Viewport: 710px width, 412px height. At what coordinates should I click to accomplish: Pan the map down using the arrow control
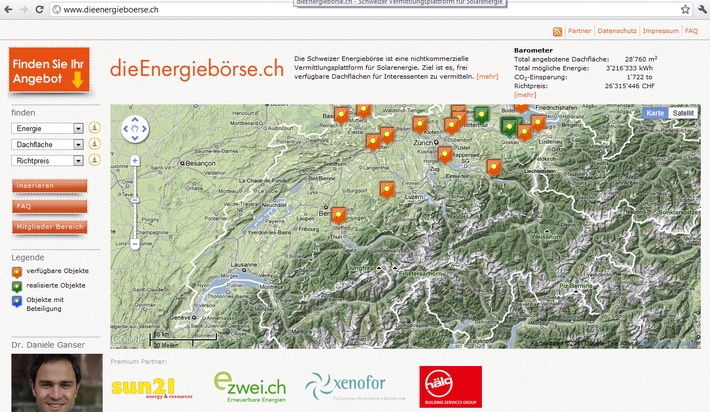[135, 138]
